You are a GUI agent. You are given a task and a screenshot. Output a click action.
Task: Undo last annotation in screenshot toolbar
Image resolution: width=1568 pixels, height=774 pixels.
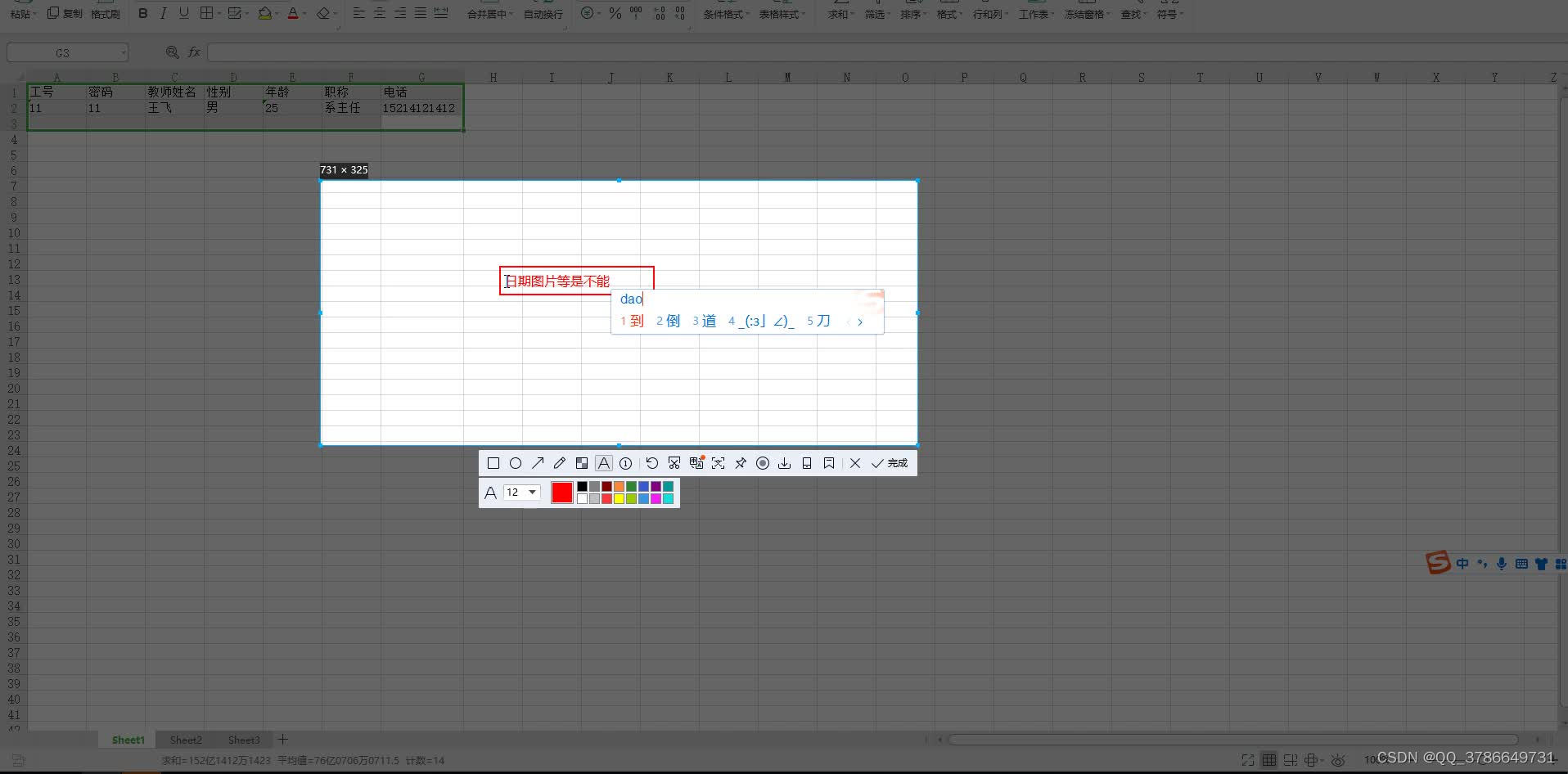click(x=652, y=463)
